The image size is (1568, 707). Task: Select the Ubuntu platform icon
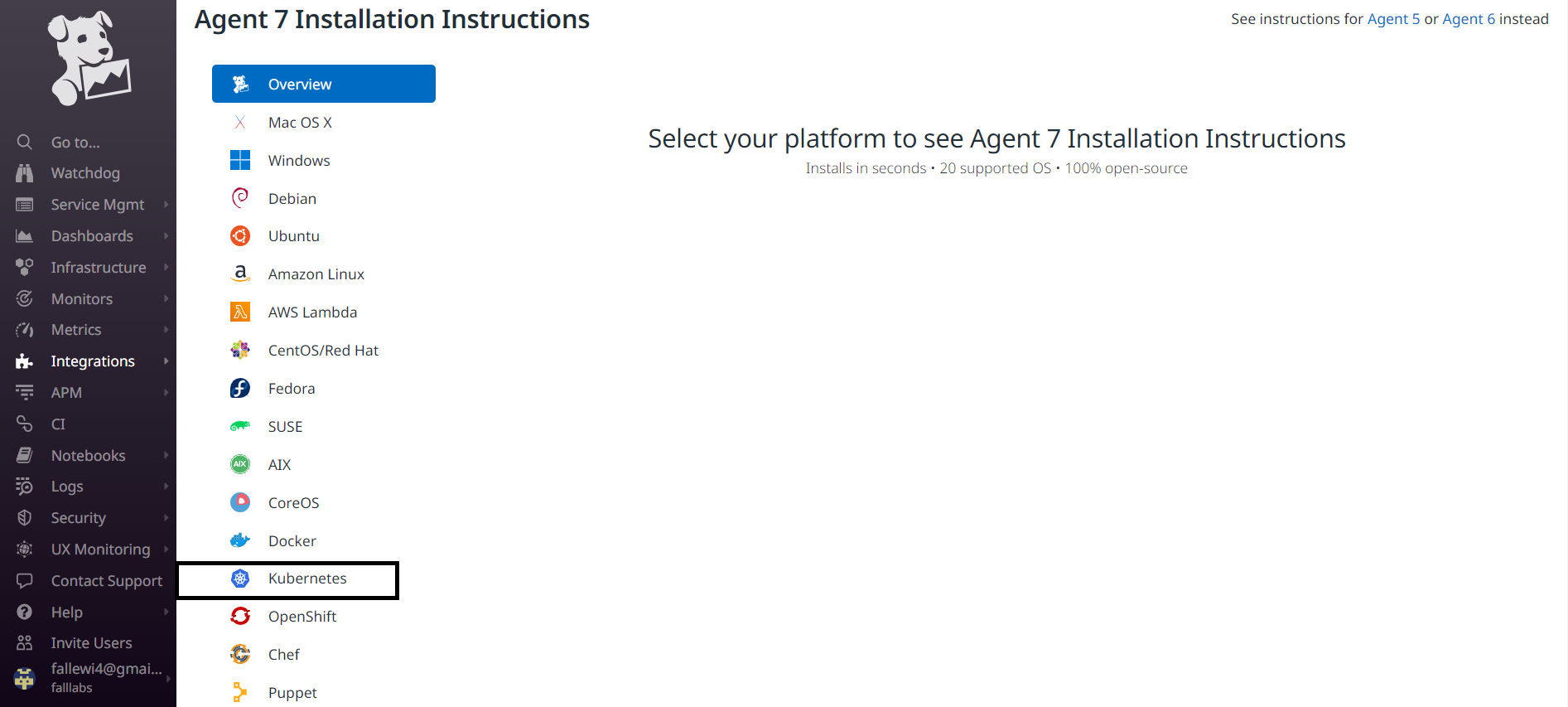tap(240, 236)
